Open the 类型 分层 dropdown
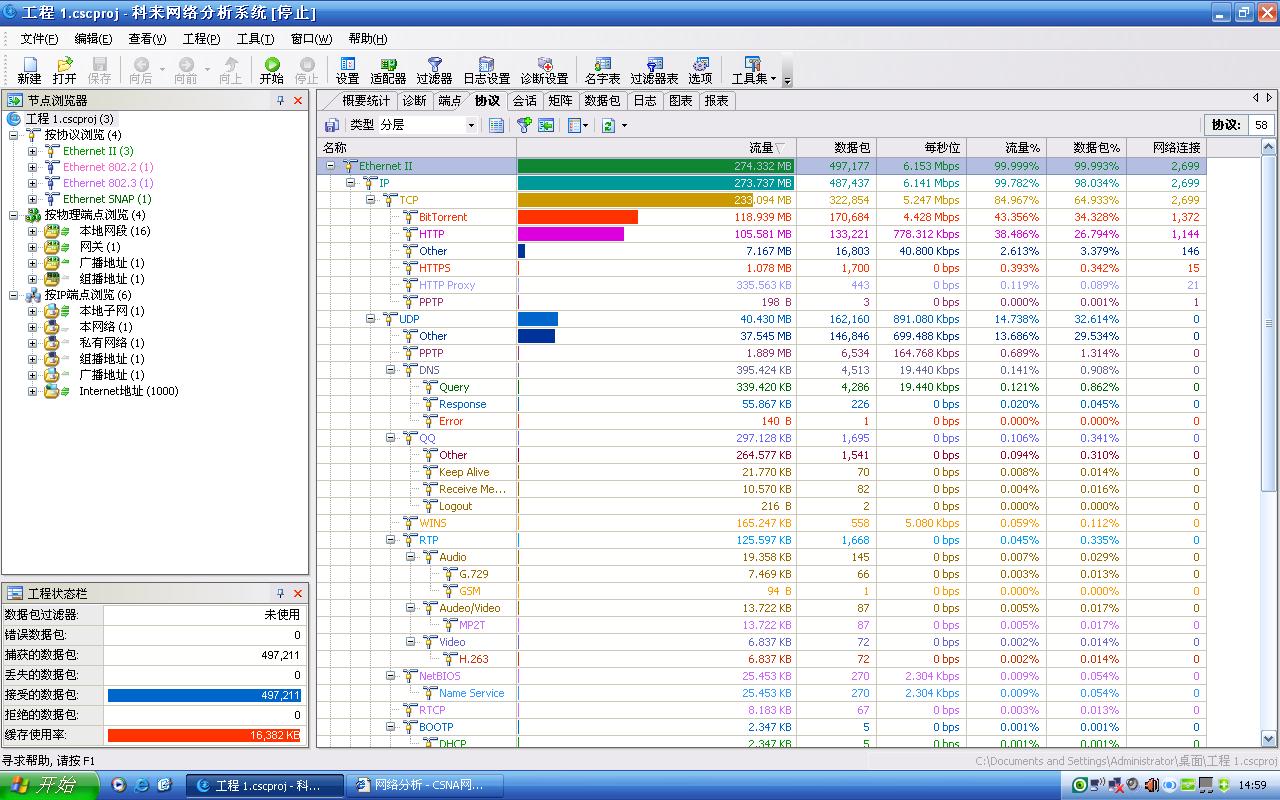1280x800 pixels. point(471,125)
